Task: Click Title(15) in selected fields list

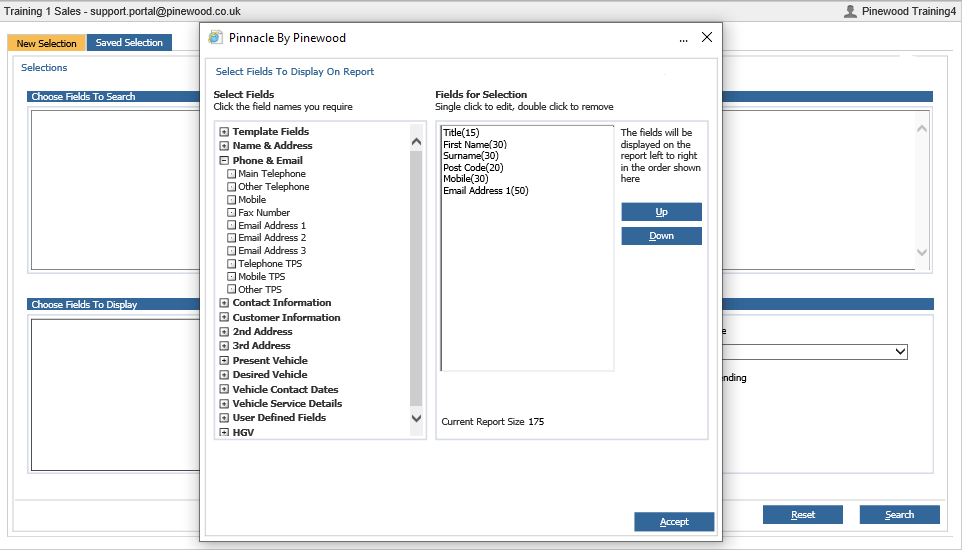Action: coord(461,133)
